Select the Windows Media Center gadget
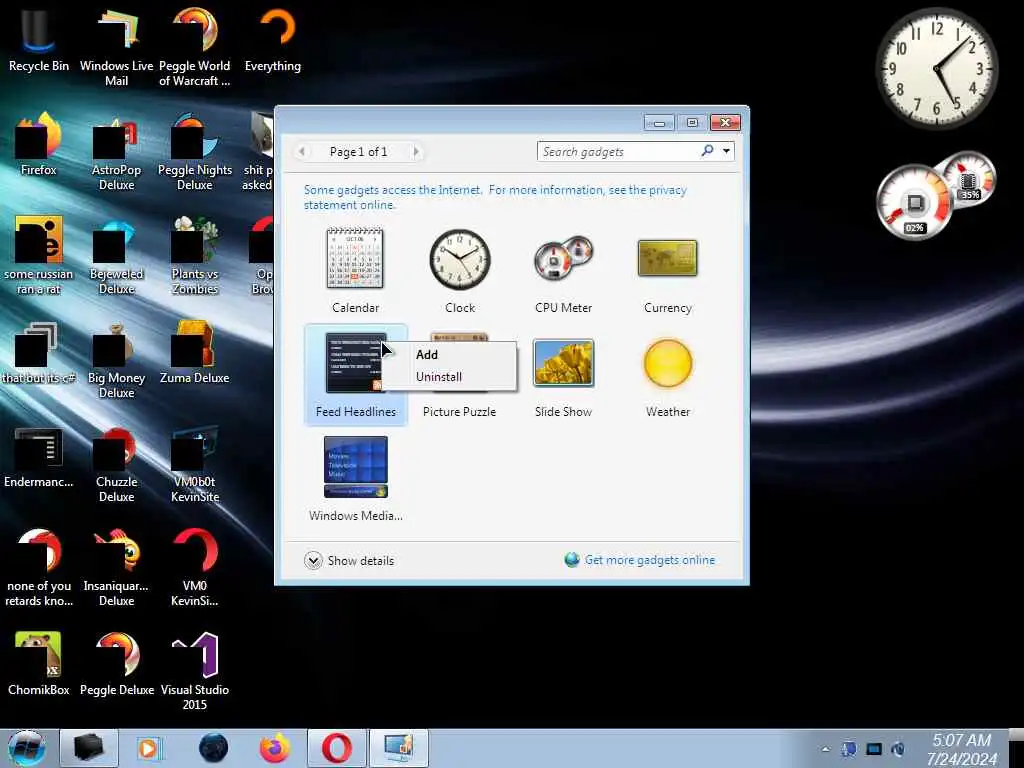Viewport: 1024px width, 768px height. pyautogui.click(x=355, y=479)
